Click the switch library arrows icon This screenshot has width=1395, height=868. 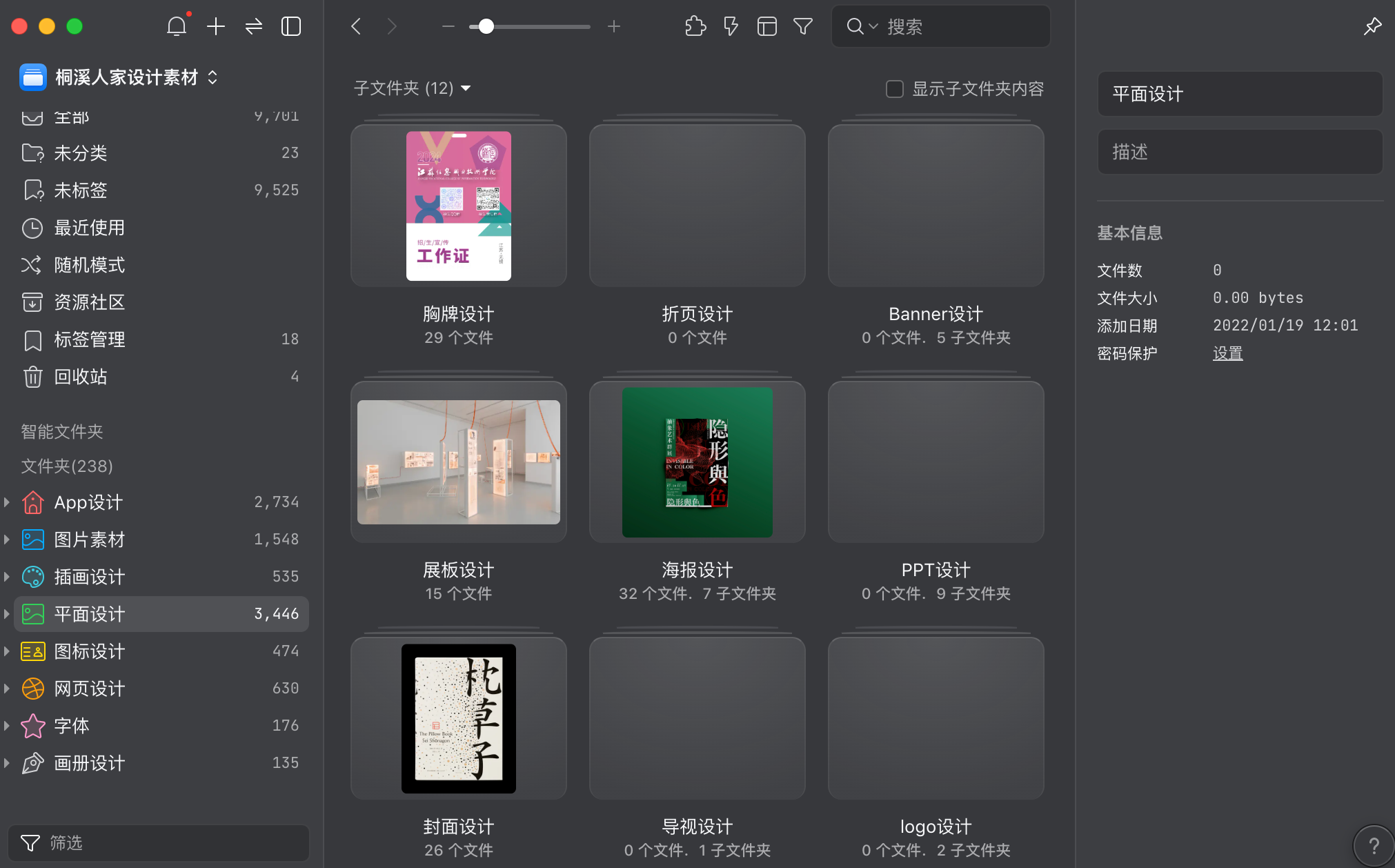point(254,26)
